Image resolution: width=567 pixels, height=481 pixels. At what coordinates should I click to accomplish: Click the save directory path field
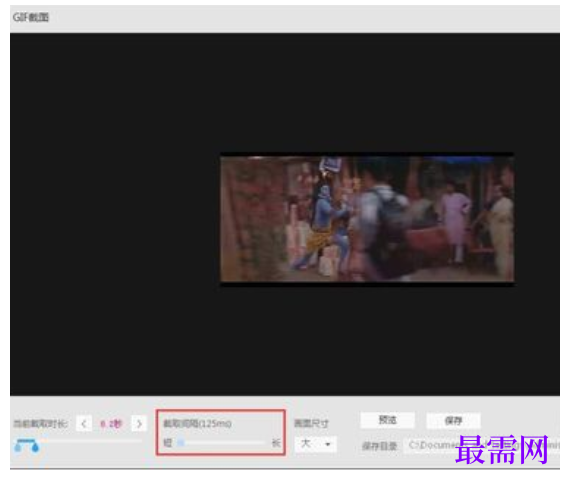pyautogui.click(x=481, y=445)
